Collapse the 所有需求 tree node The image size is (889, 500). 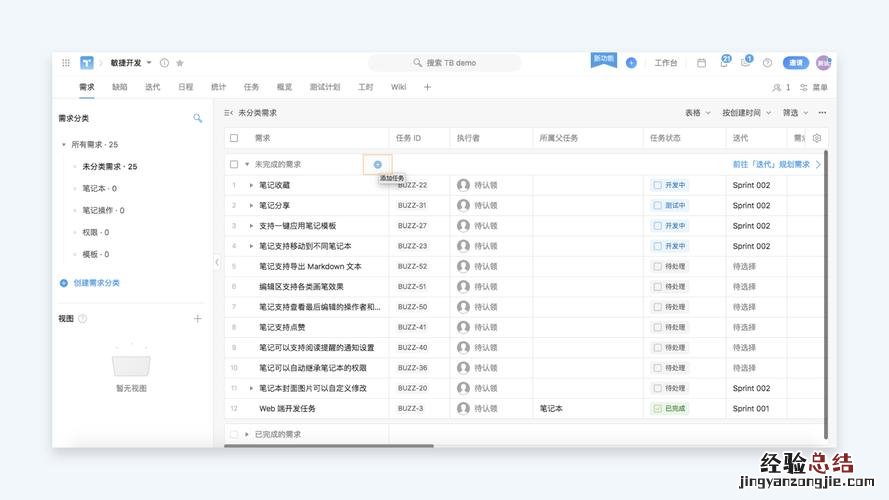(64, 145)
